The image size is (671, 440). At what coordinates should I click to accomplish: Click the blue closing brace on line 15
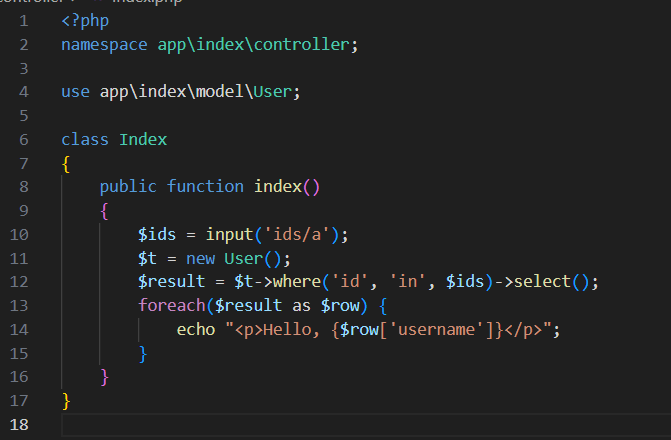point(143,354)
